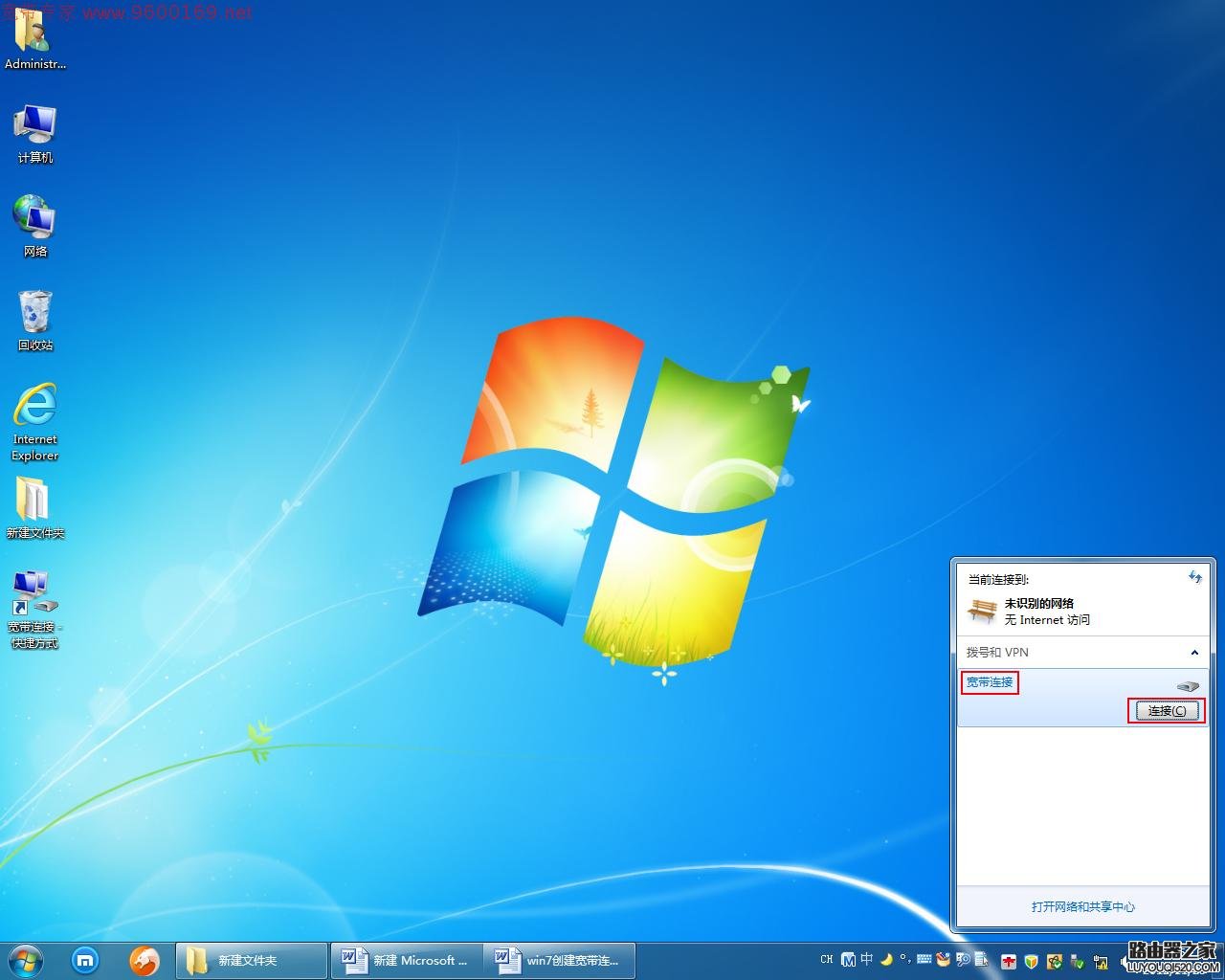Viewport: 1225px width, 980px height.
Task: Safely remove hardware from the system tray
Action: pos(1076,959)
